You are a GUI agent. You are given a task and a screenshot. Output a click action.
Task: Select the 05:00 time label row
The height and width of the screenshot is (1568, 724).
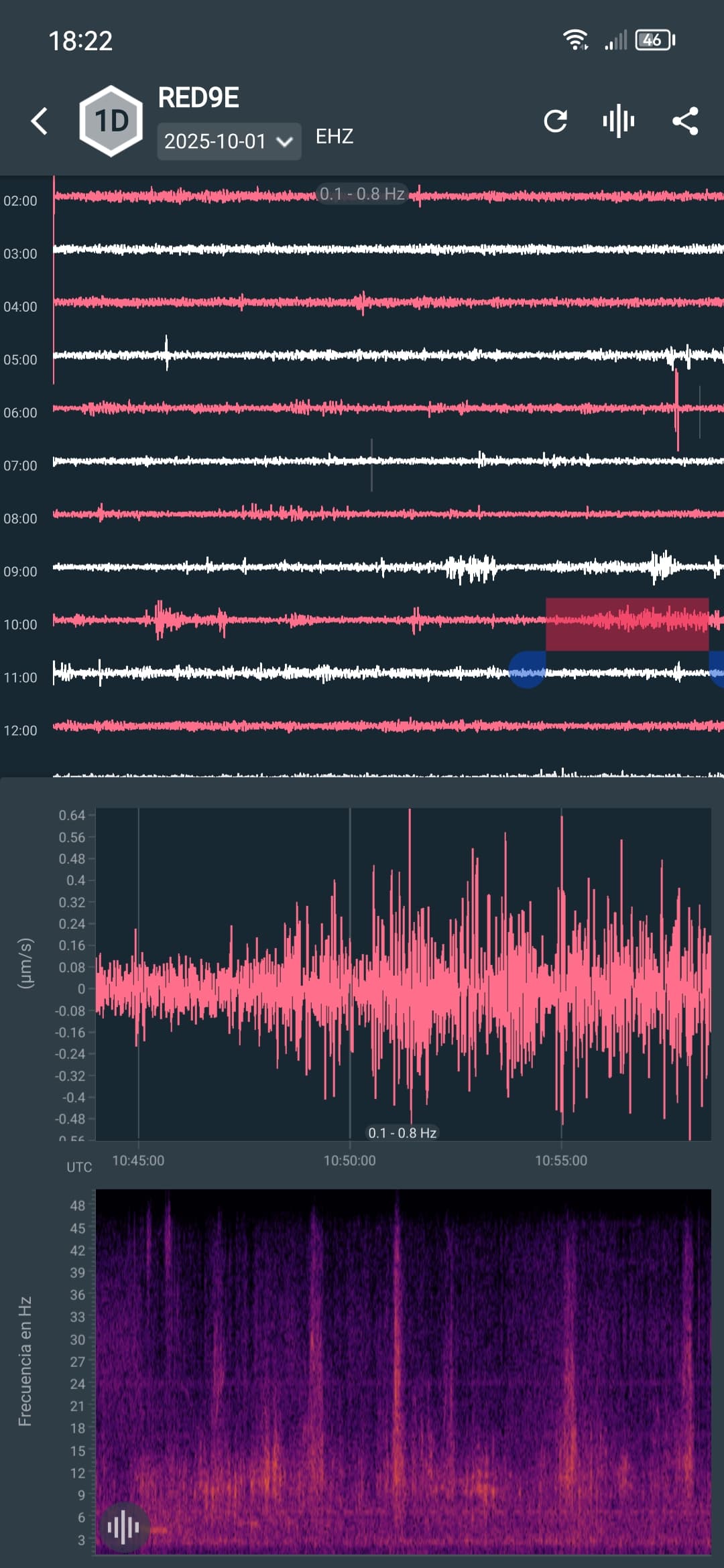point(21,360)
